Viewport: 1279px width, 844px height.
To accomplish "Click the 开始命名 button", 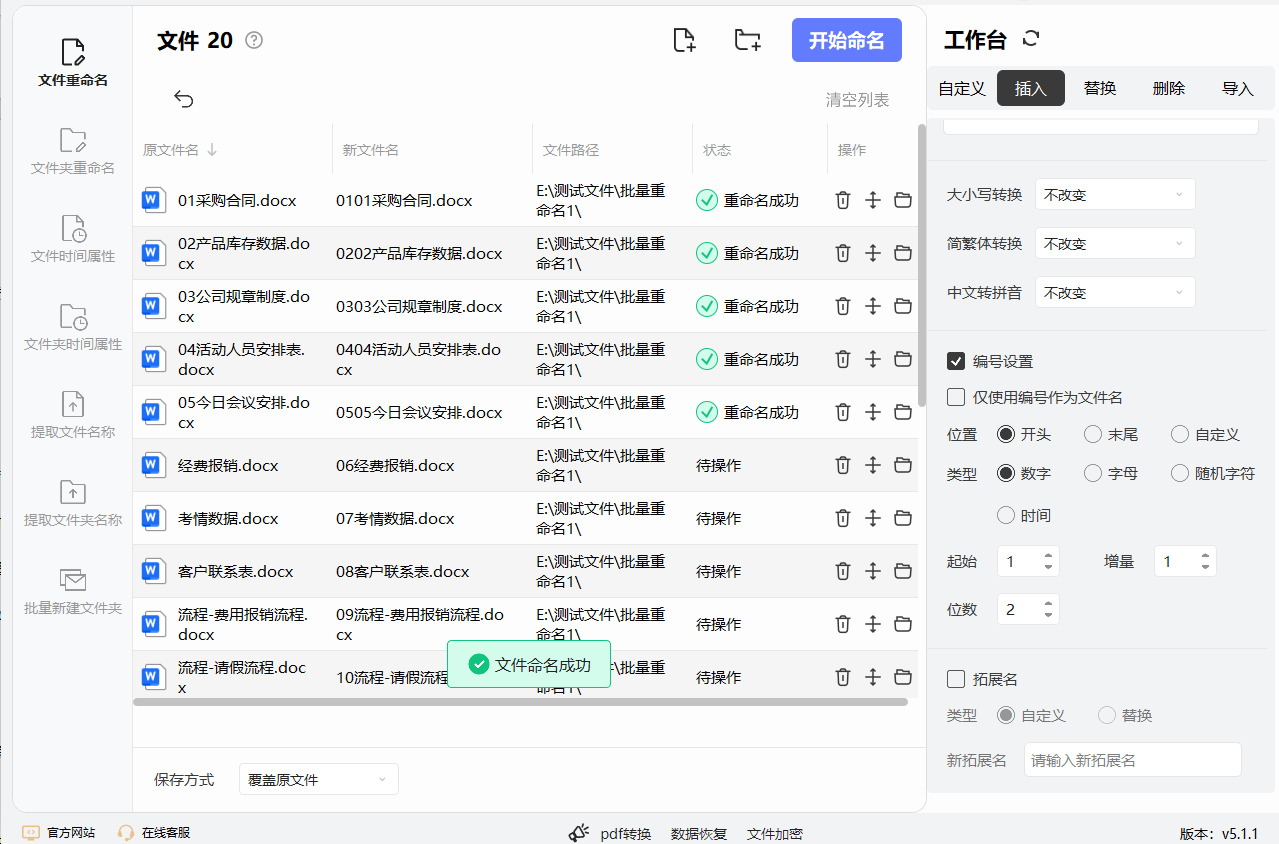I will (x=846, y=40).
